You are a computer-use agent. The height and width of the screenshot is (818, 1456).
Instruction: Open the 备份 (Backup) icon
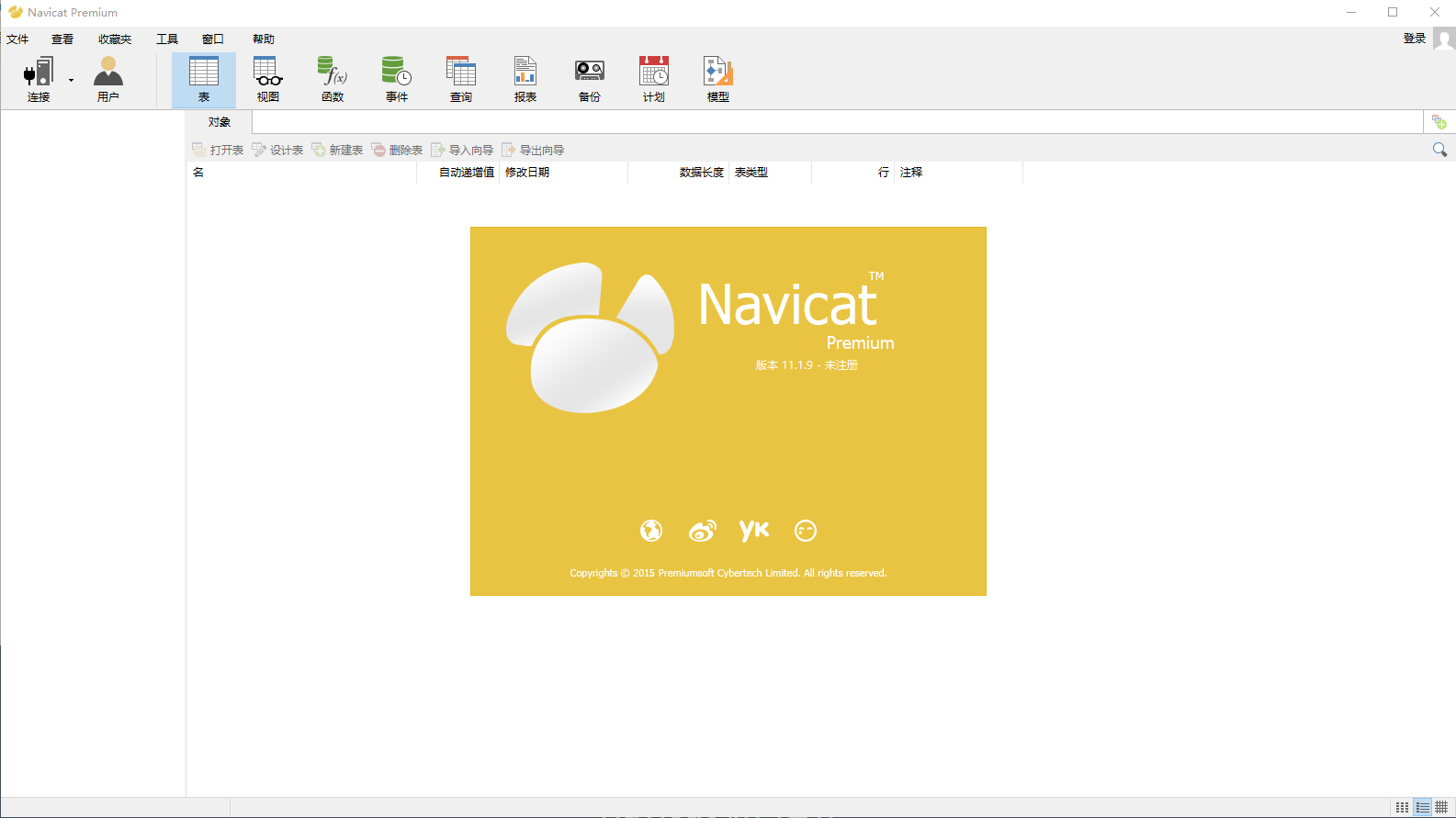click(590, 80)
